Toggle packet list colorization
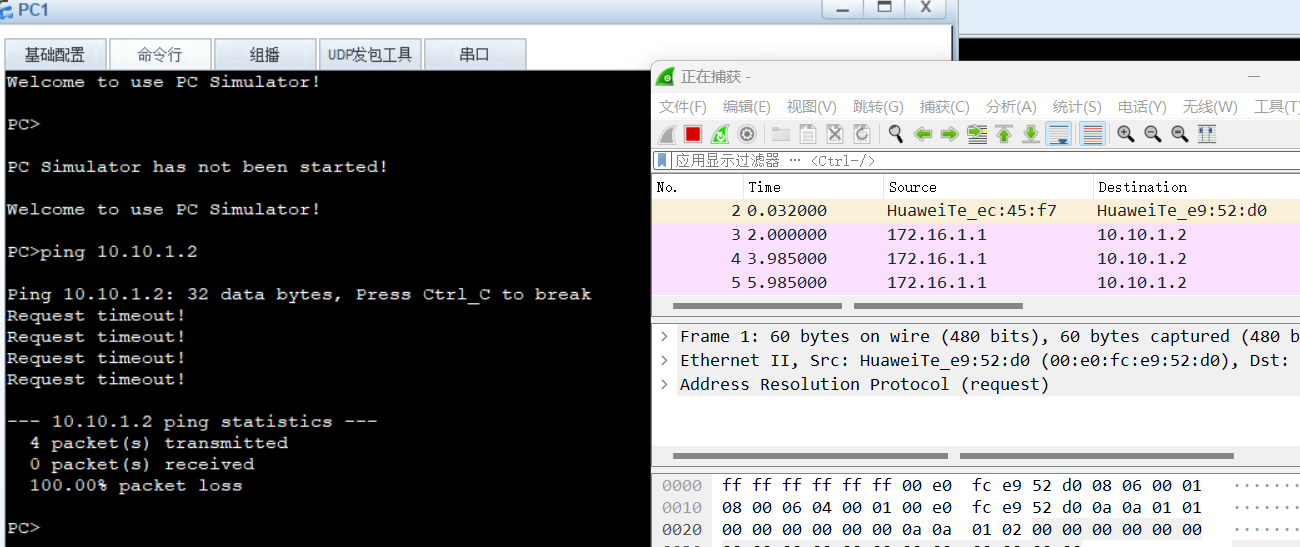Image resolution: width=1300 pixels, height=547 pixels. (1093, 134)
